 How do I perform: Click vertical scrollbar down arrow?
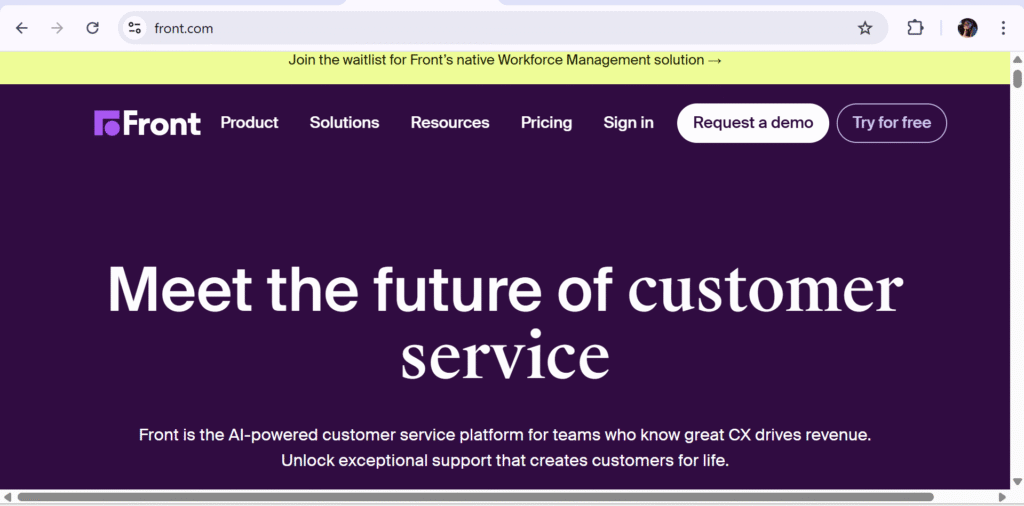[x=1017, y=482]
